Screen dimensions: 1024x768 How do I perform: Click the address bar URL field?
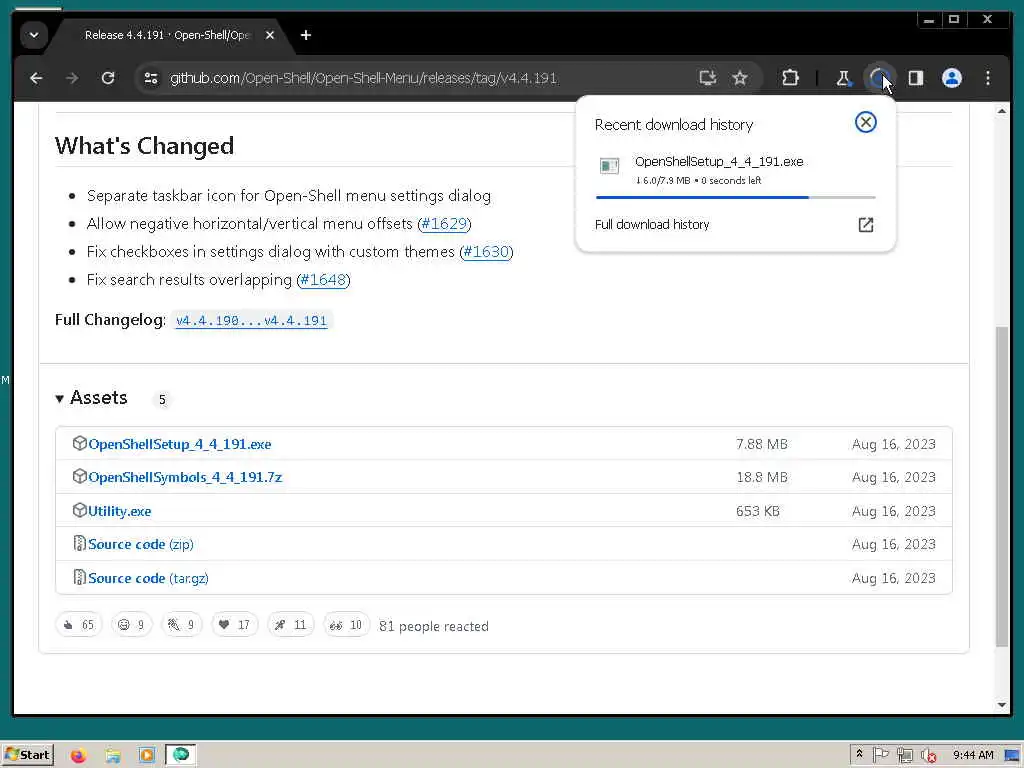tap(363, 78)
